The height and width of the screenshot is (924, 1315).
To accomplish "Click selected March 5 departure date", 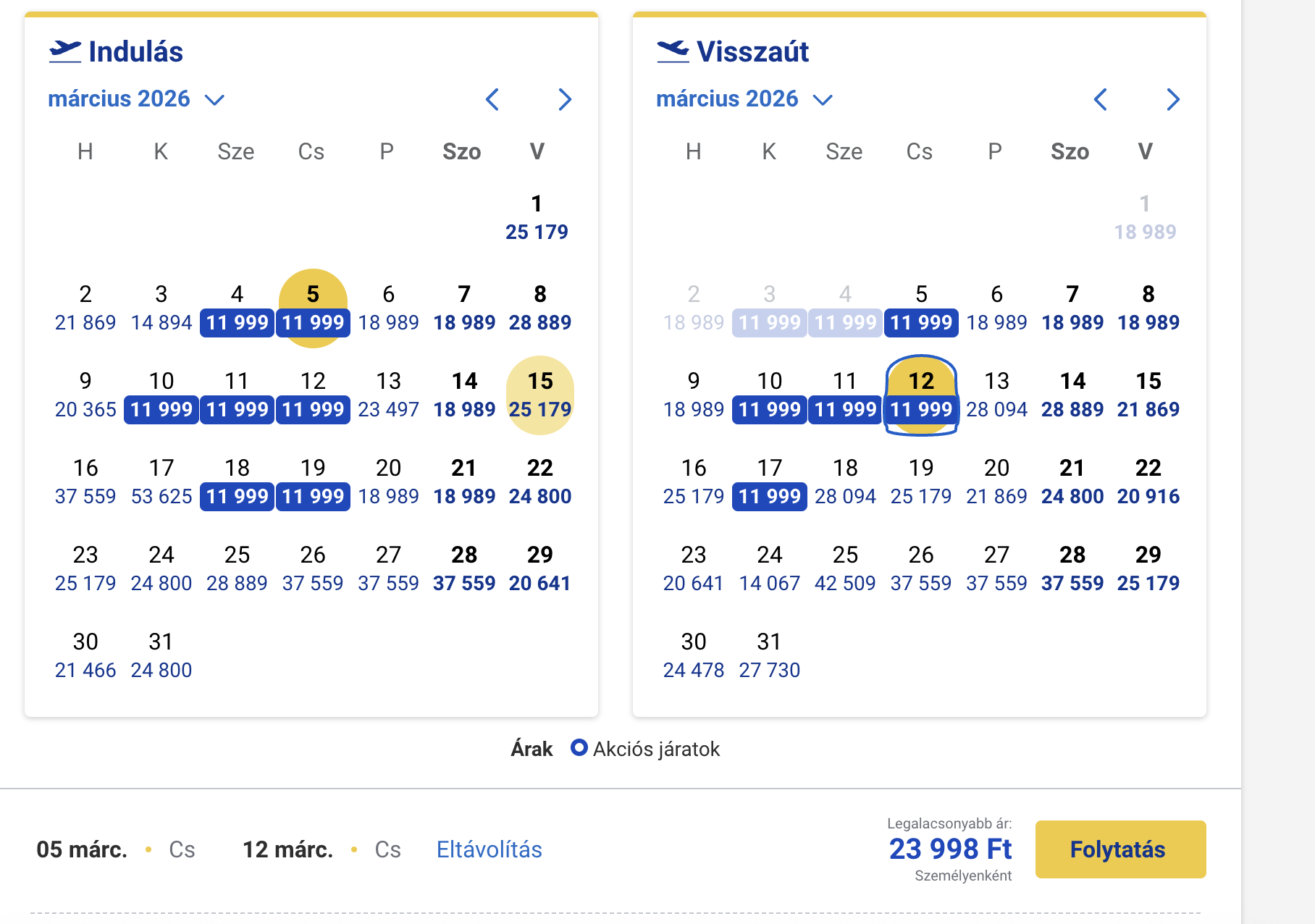I will (313, 308).
